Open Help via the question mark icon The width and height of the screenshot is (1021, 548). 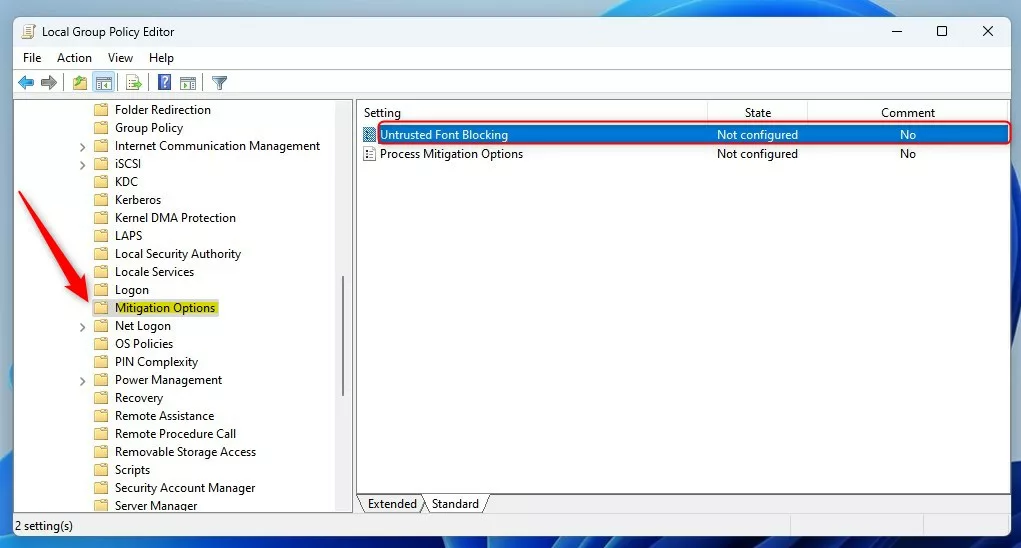(x=165, y=83)
